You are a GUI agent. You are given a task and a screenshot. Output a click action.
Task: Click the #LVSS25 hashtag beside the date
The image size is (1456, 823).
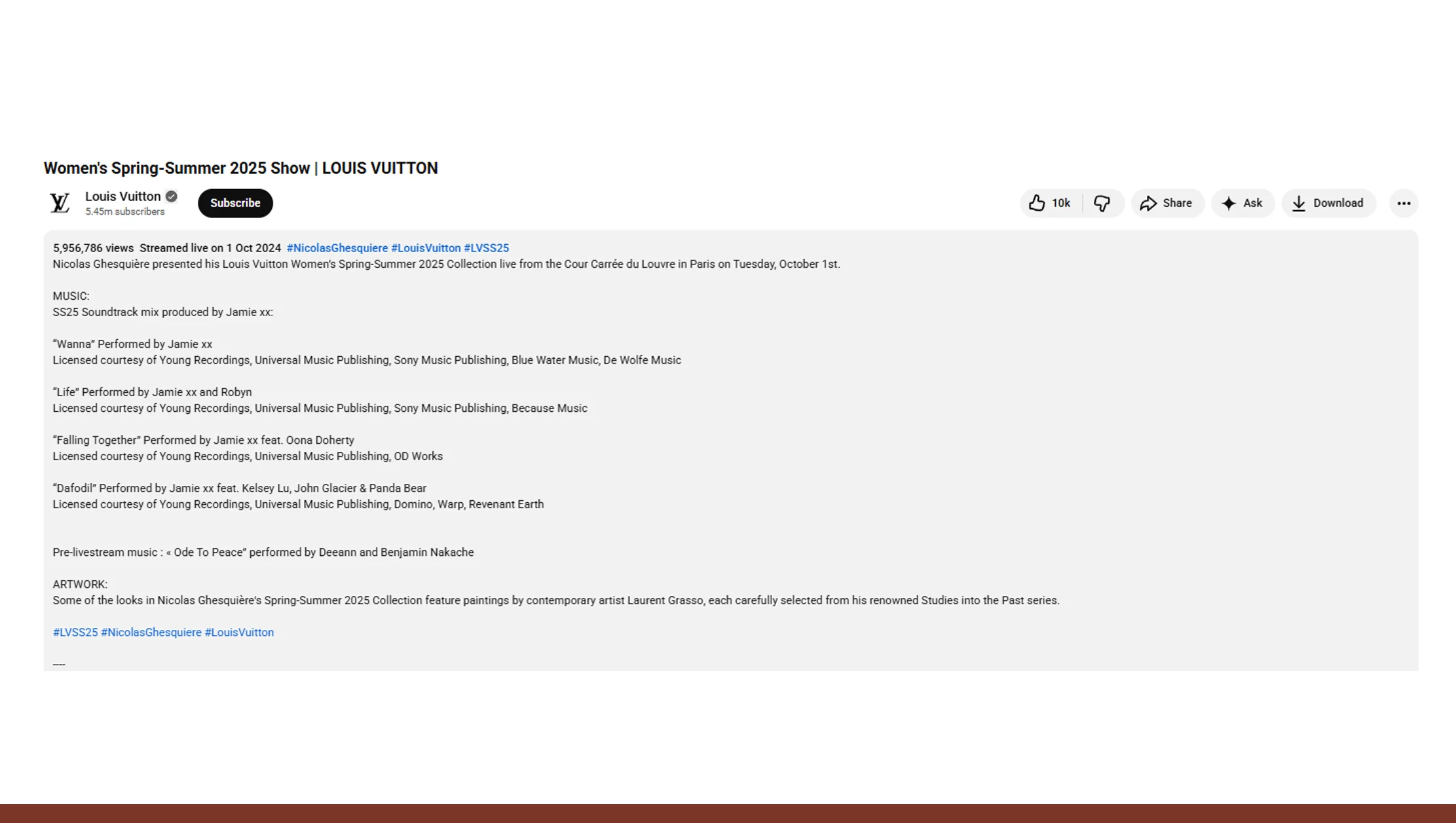[x=486, y=248]
